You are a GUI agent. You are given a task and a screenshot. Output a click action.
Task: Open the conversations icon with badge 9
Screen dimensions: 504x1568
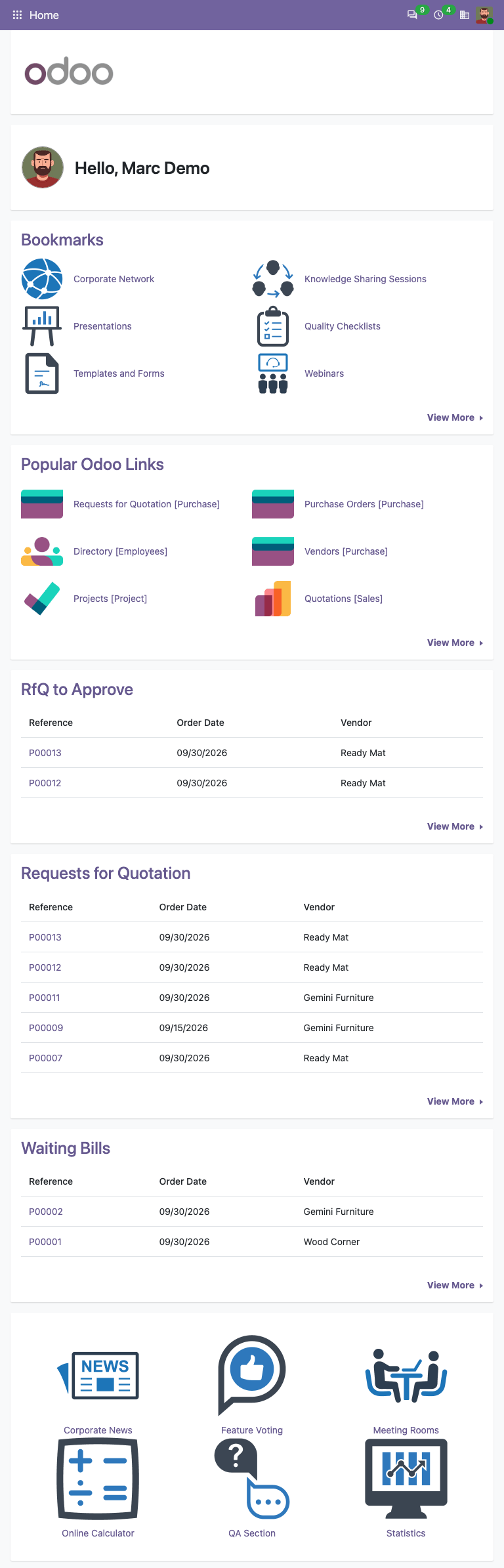412,14
